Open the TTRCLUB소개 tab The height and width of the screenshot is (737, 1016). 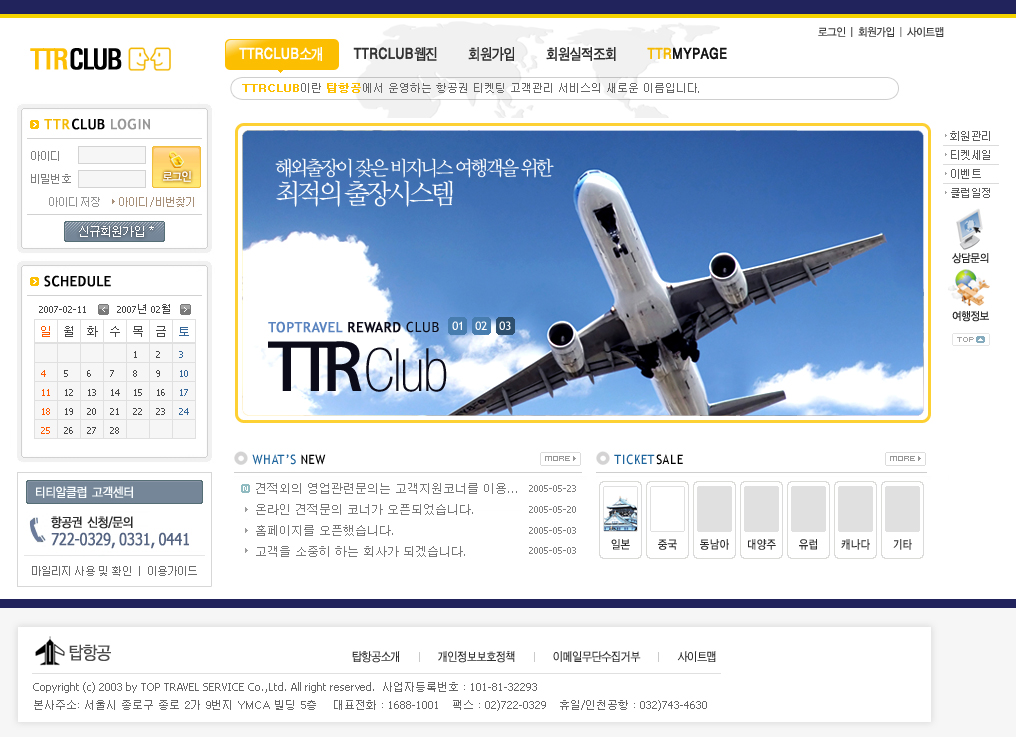(281, 54)
